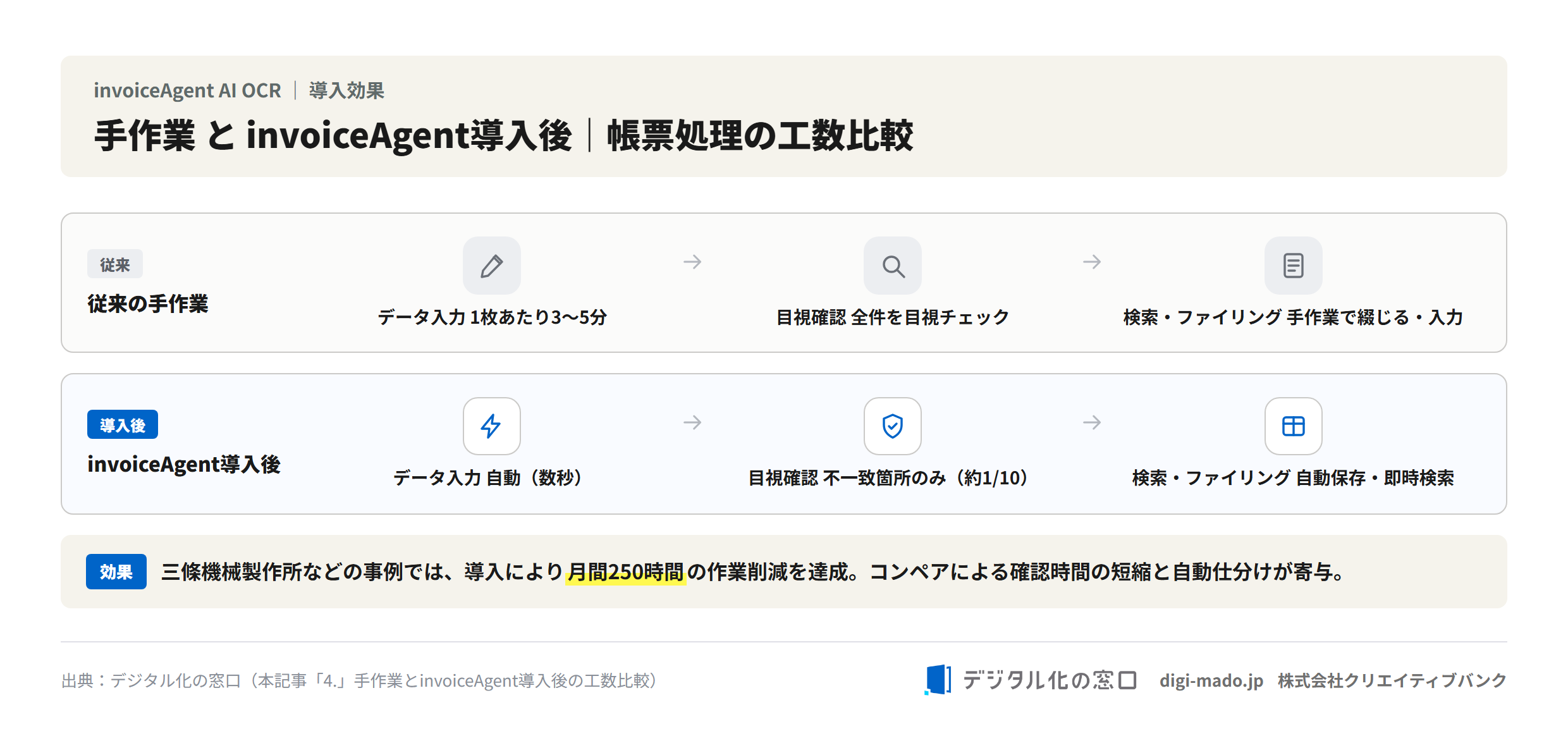Click text 目視確認 不一致箇所のみ（約1/10）
The height and width of the screenshot is (755, 1568).
(x=892, y=477)
